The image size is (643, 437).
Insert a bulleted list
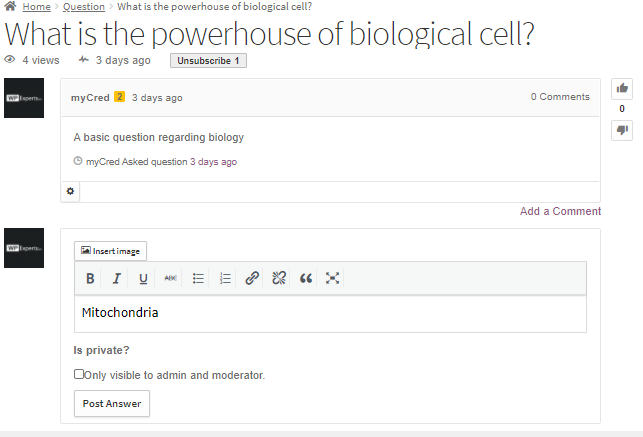[198, 278]
